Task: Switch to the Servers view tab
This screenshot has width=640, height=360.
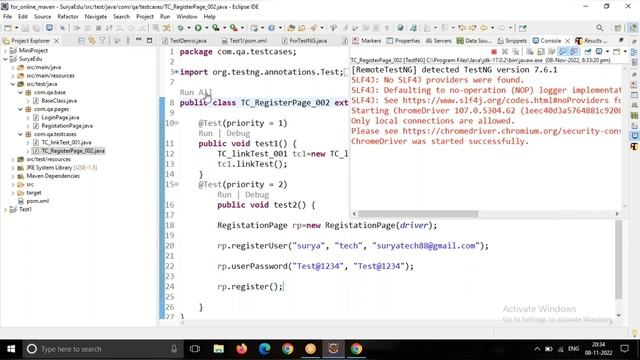Action: point(438,41)
